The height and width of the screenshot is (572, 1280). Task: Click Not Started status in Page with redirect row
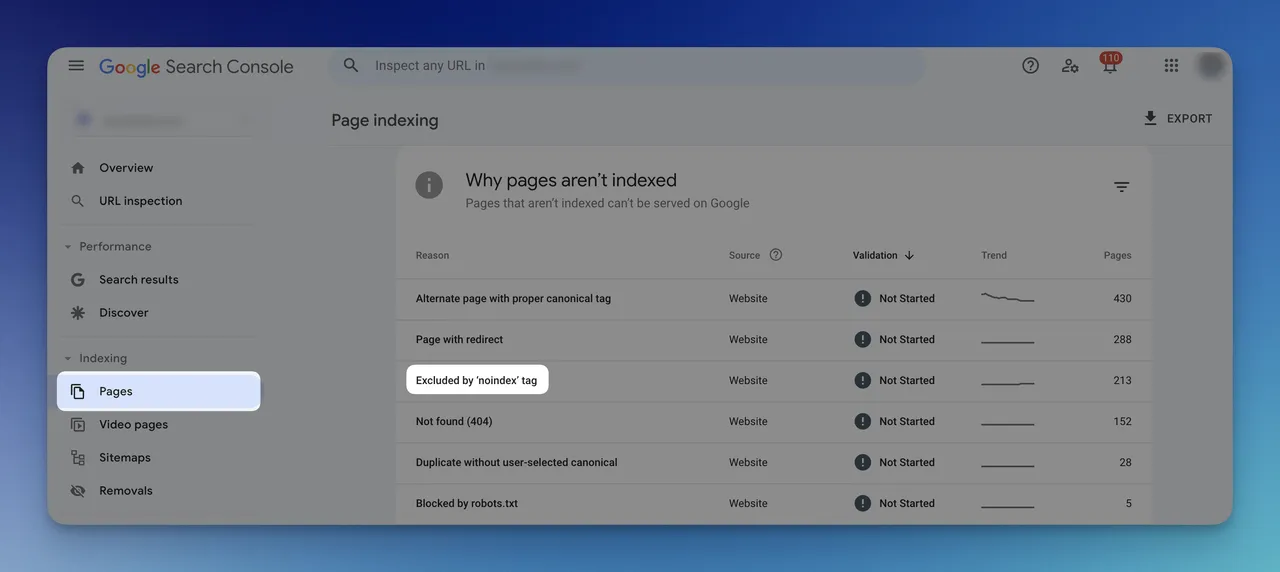[907, 340]
